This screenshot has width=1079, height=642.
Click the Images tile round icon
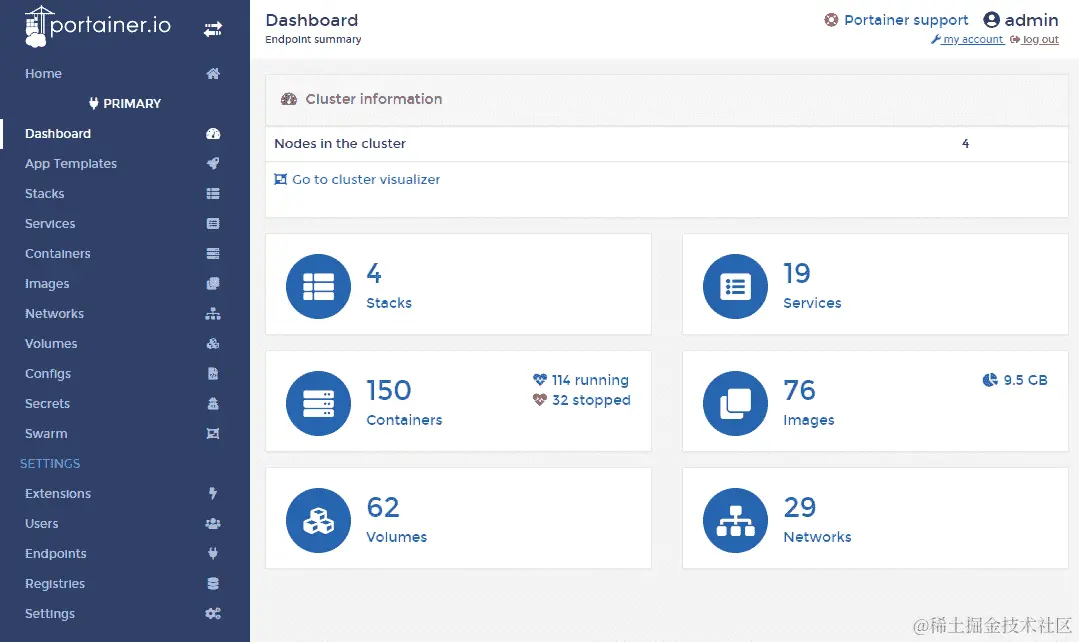pyautogui.click(x=735, y=403)
